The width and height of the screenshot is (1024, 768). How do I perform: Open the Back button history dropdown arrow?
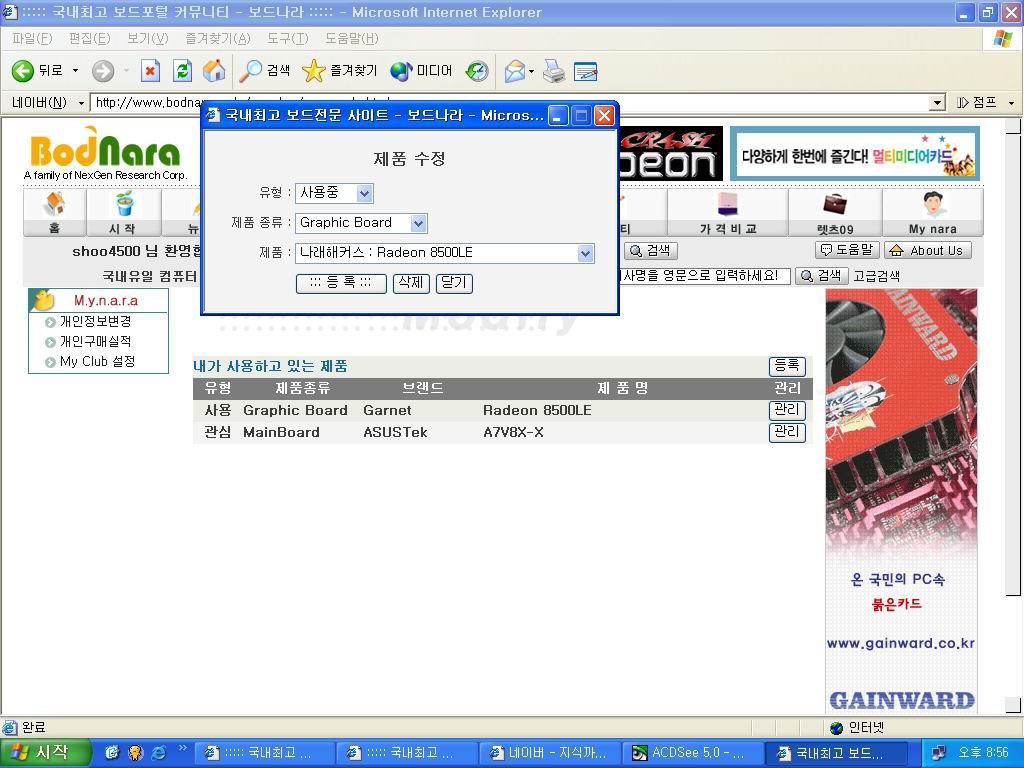click(x=75, y=71)
